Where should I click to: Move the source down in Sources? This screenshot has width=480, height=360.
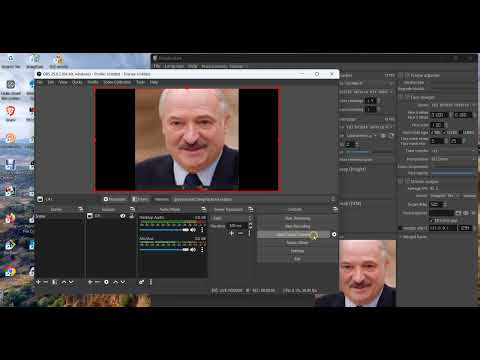click(x=123, y=282)
